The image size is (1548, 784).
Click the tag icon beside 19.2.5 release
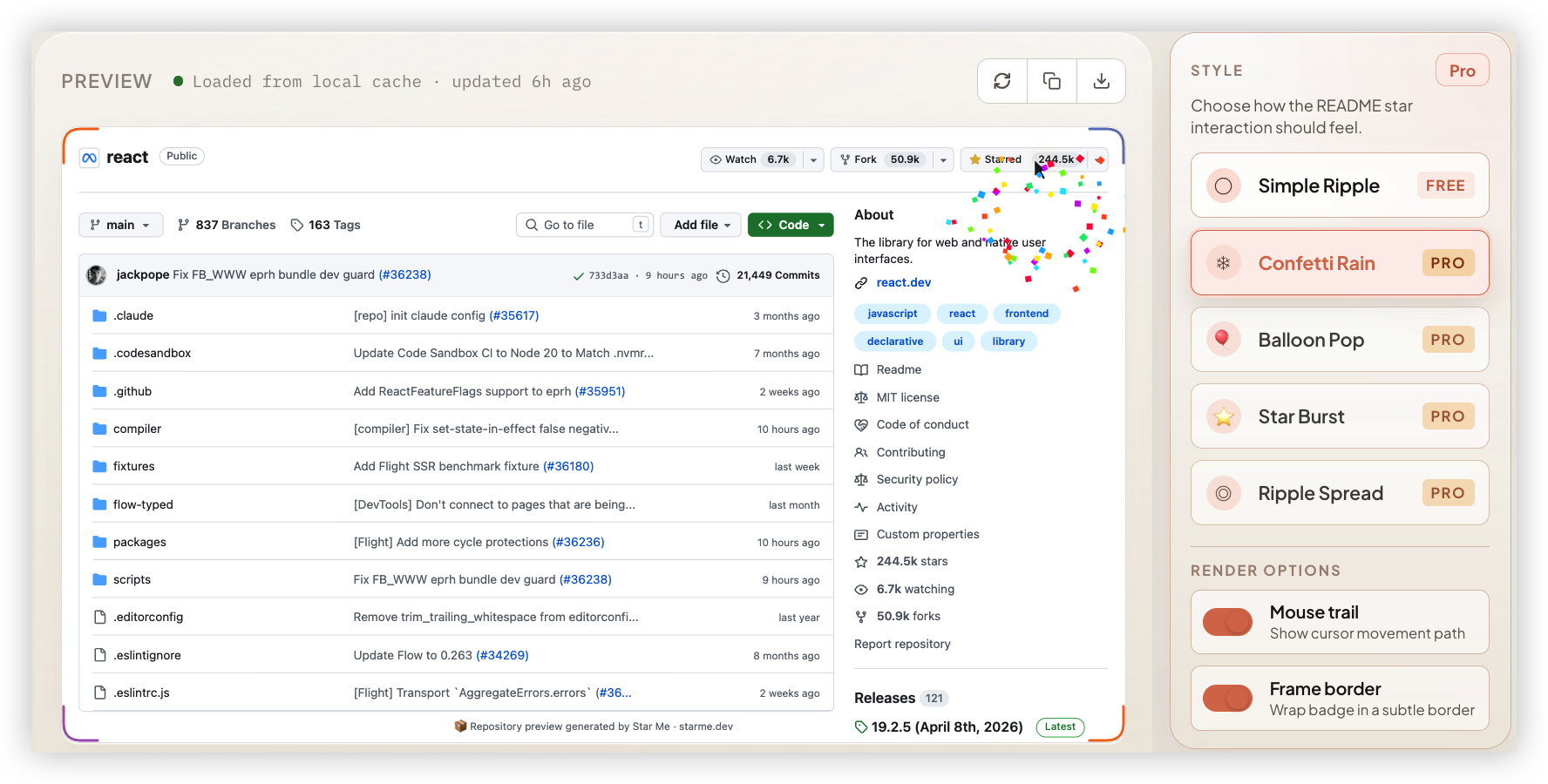[861, 727]
